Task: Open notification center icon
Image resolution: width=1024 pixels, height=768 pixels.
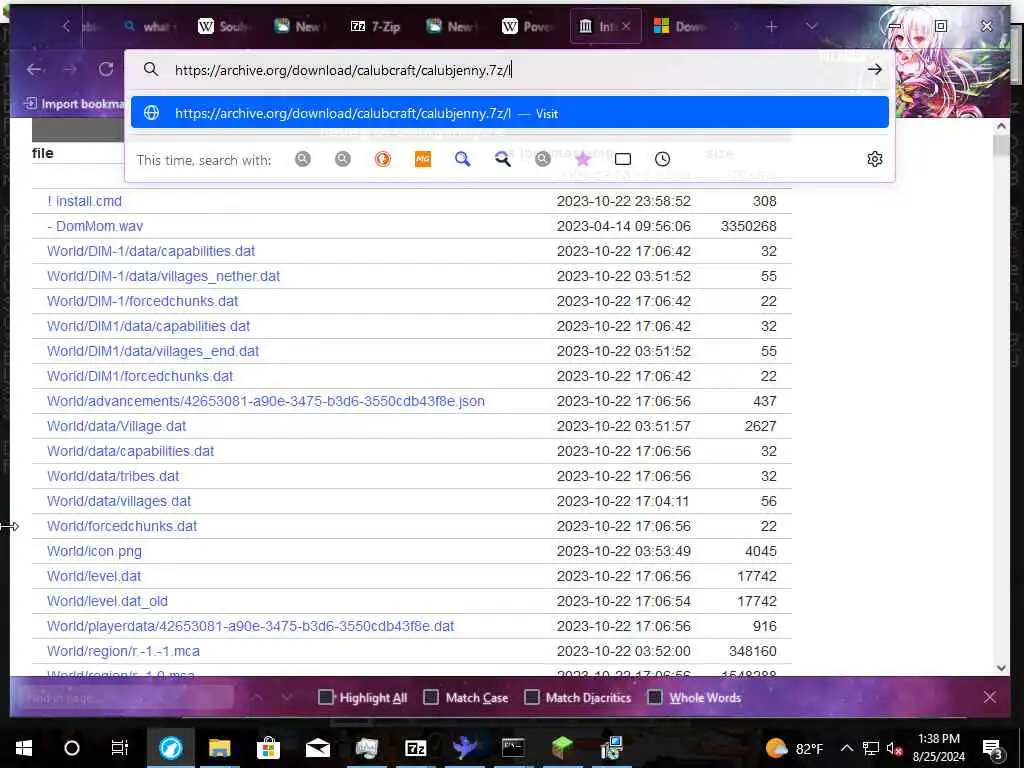Action: 992,748
